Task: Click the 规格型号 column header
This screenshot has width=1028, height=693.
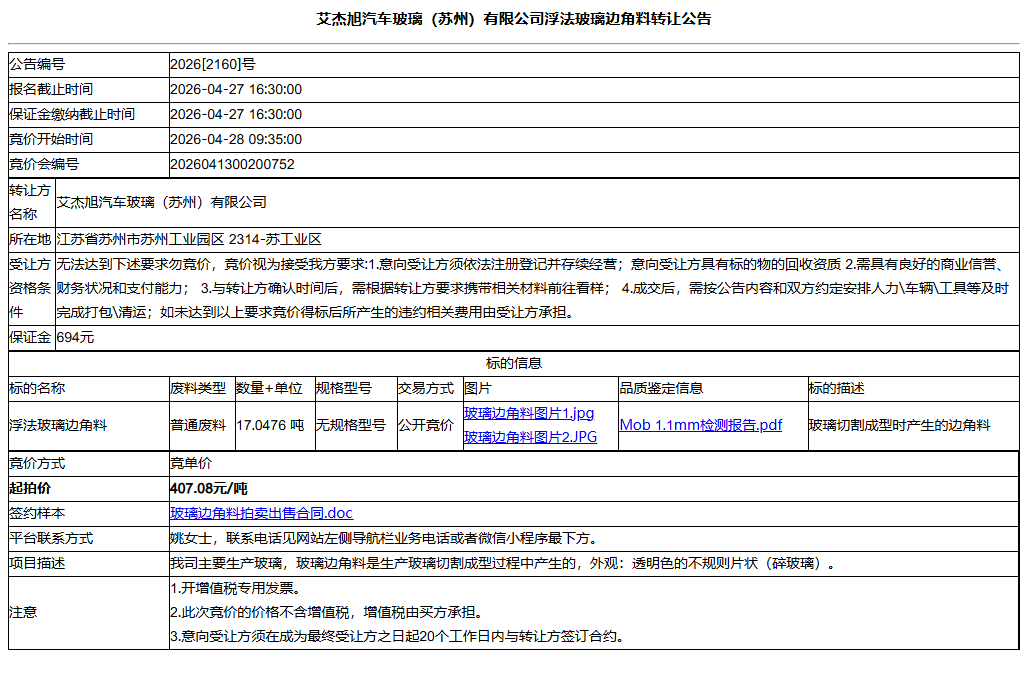Action: [344, 388]
